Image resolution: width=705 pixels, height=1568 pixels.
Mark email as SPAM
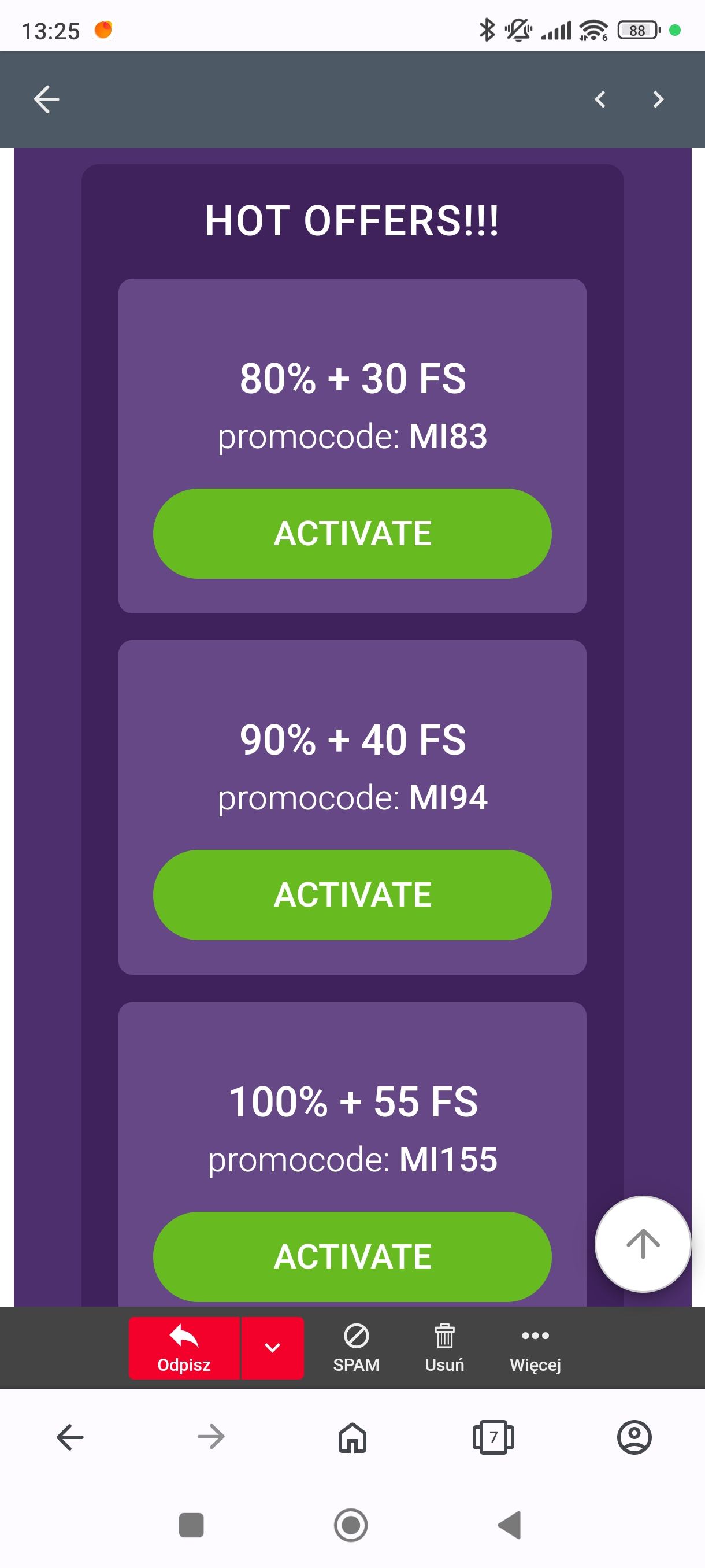point(356,1348)
